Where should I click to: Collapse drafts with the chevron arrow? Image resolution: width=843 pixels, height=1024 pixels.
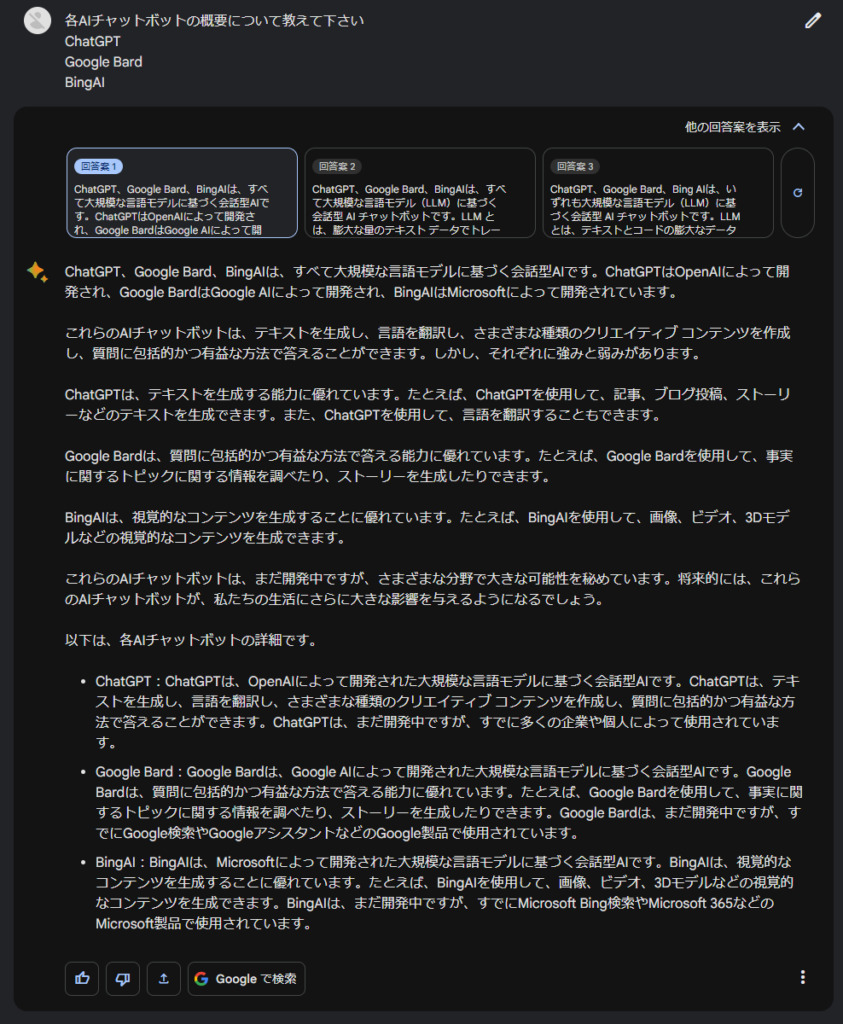799,127
